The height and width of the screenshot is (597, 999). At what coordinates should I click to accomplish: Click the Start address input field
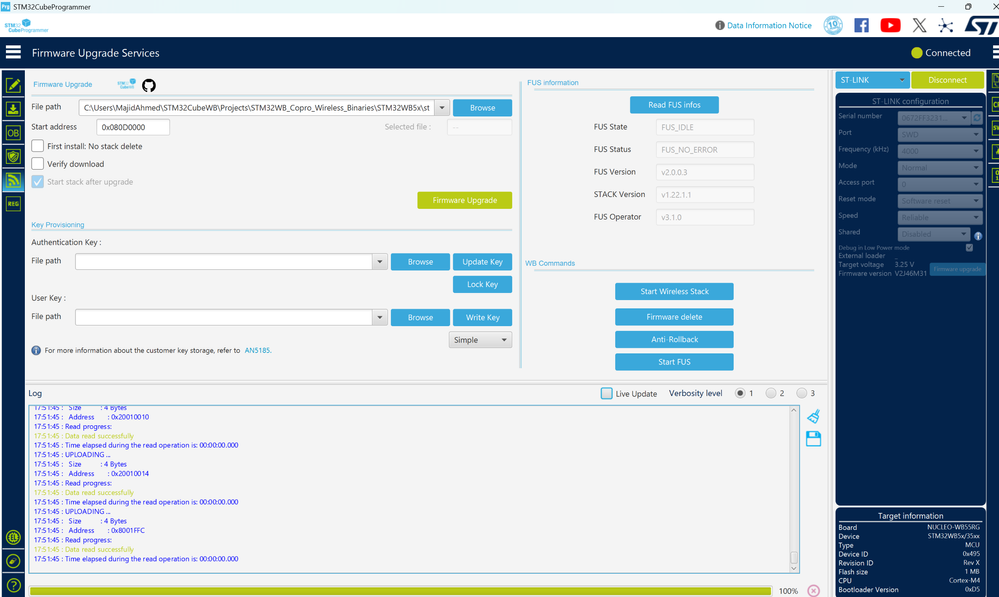[133, 127]
